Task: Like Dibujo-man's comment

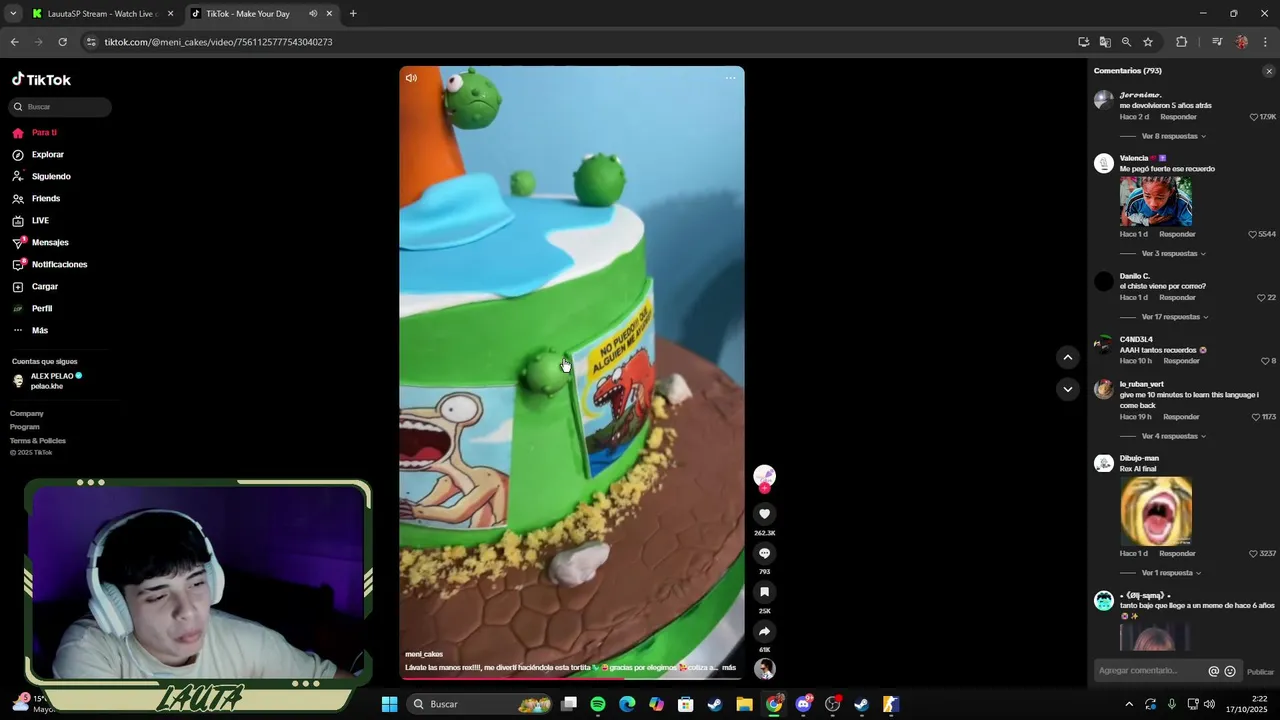Action: click(x=1253, y=554)
